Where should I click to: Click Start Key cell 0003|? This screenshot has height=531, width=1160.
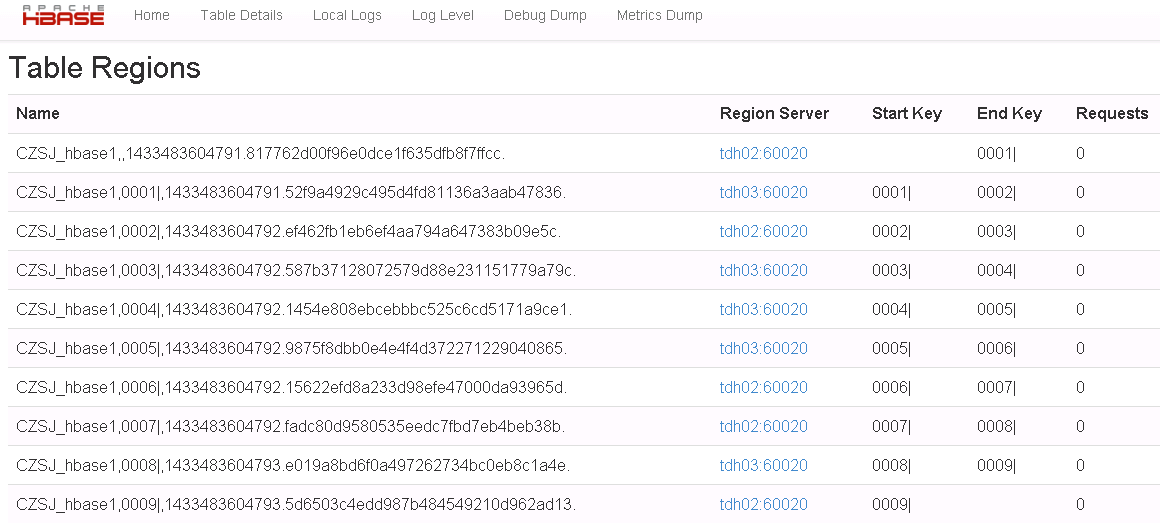point(891,271)
